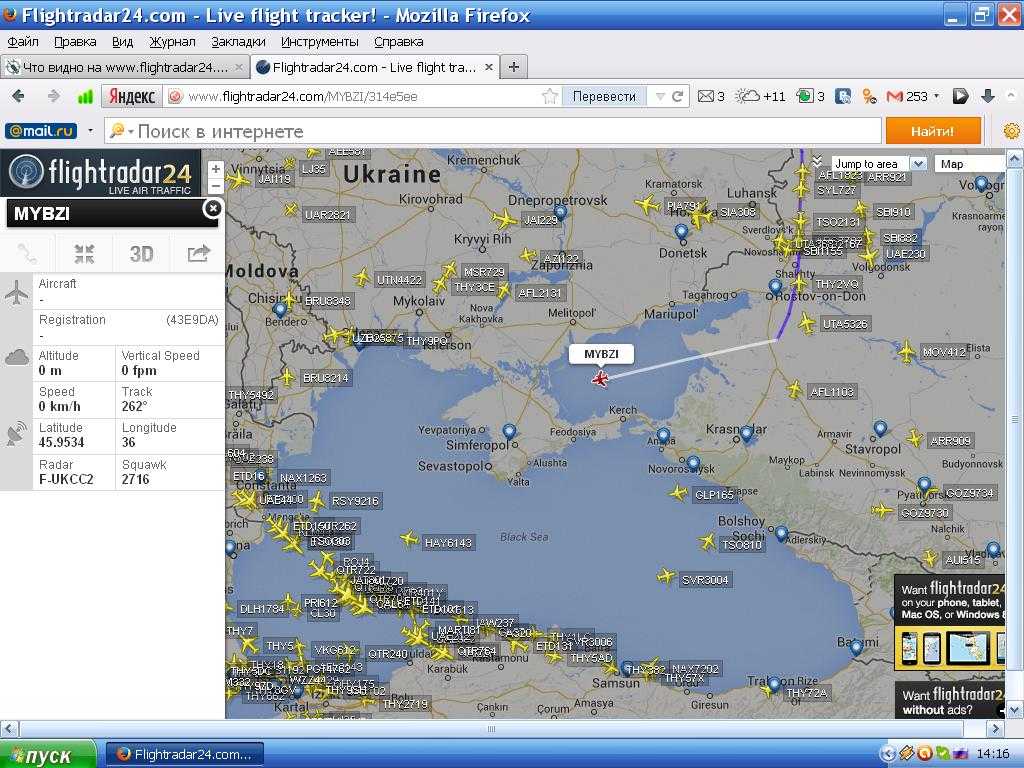Select the TSO810 aircraft near Sochi

tap(707, 541)
